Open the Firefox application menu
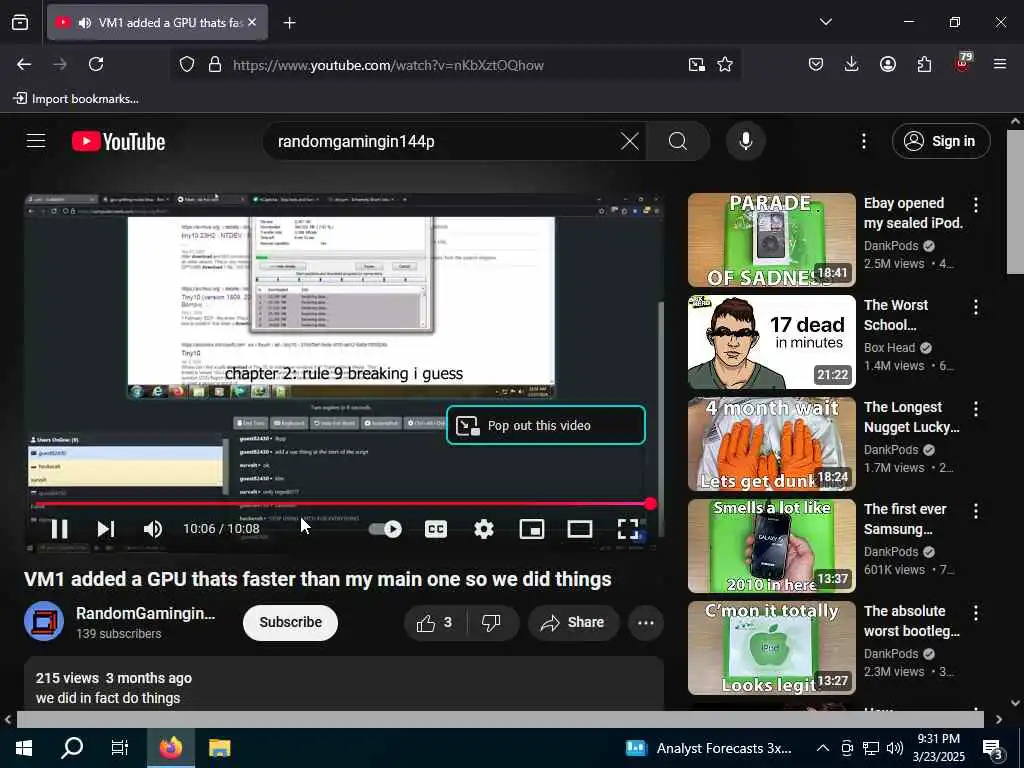Screen dimensions: 1024x768 coord(1000,65)
